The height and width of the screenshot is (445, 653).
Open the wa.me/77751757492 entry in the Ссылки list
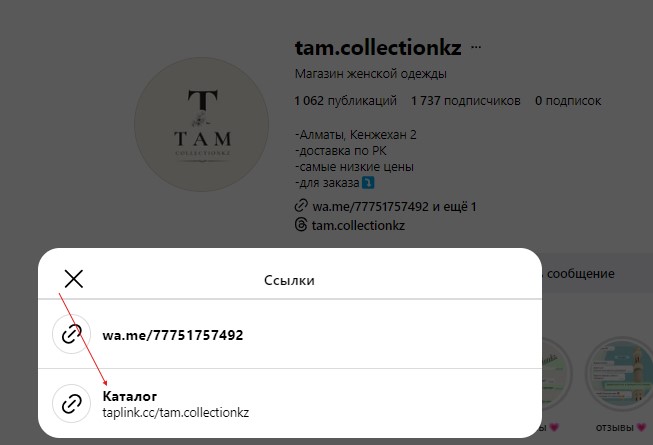173,335
